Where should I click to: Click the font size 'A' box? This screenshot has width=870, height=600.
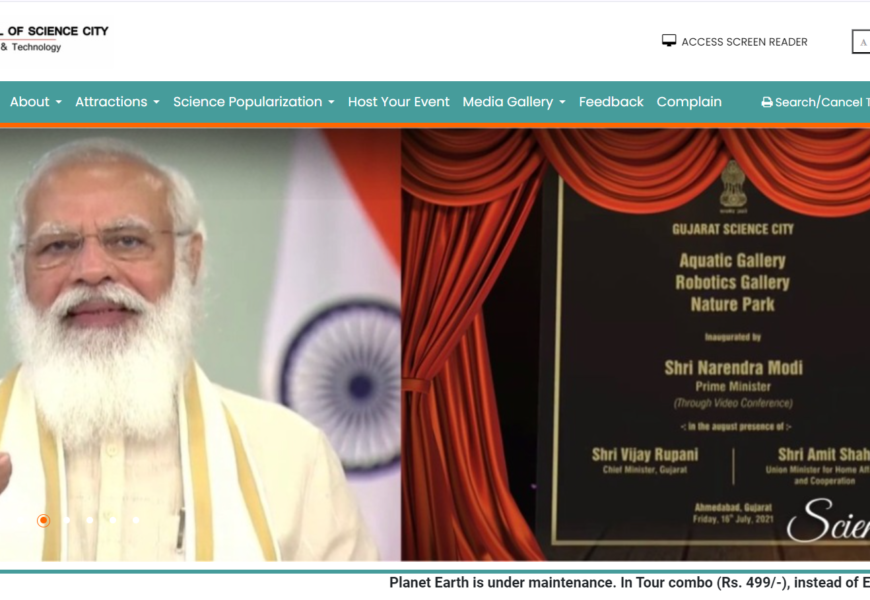pyautogui.click(x=860, y=42)
